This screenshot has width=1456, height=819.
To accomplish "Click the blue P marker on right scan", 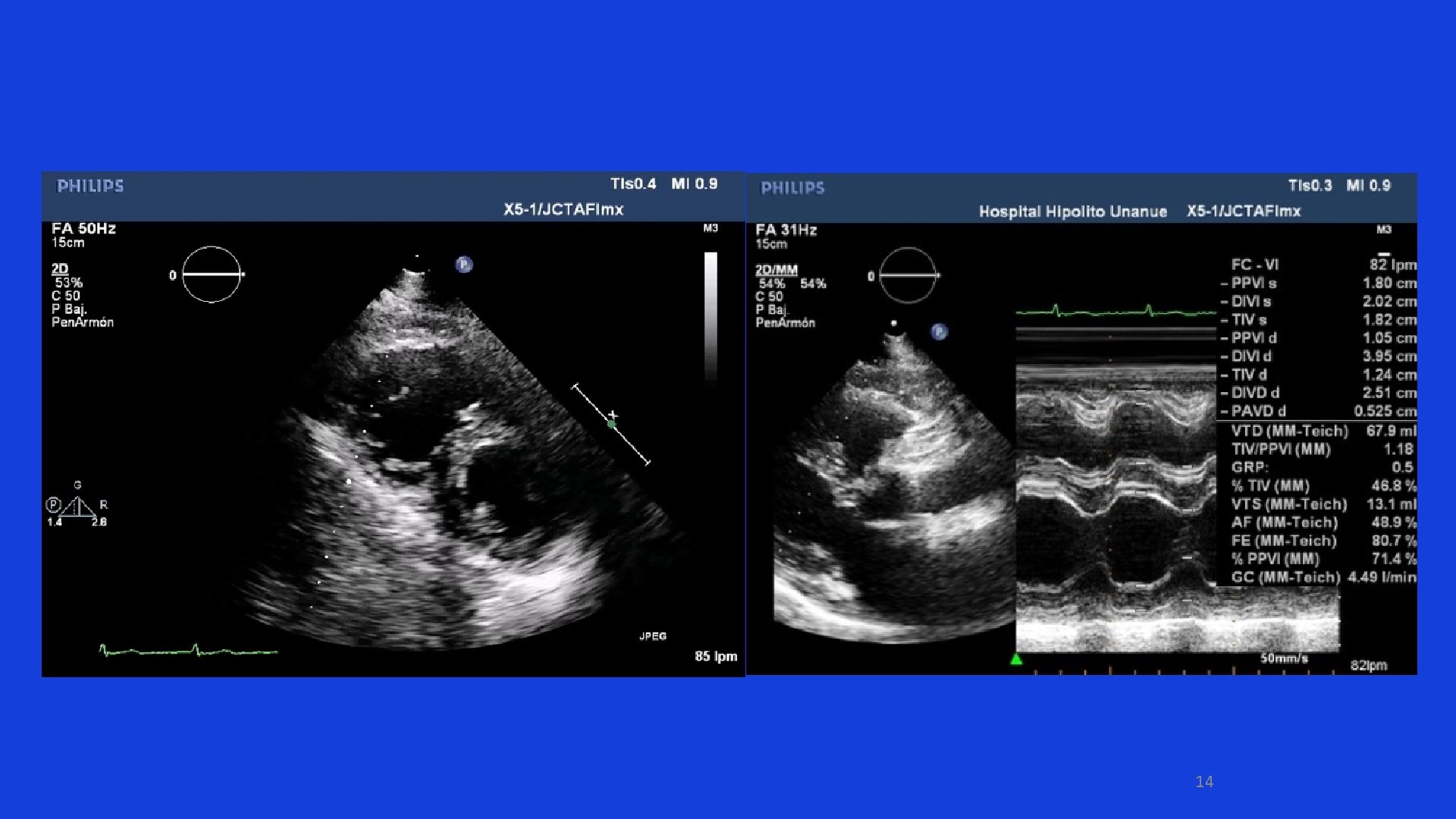I will (x=940, y=331).
